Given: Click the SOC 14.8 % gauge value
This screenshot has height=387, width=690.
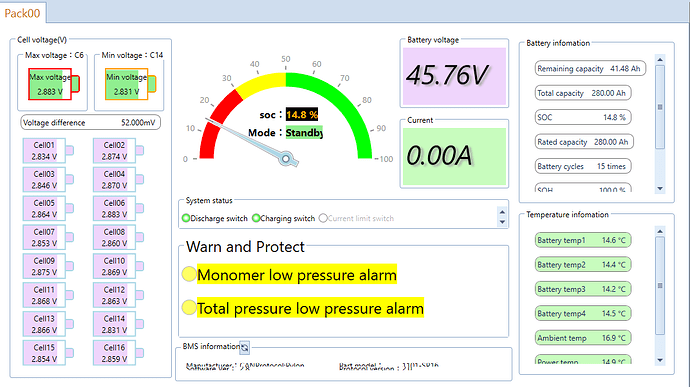Looking at the screenshot, I should 302,115.
